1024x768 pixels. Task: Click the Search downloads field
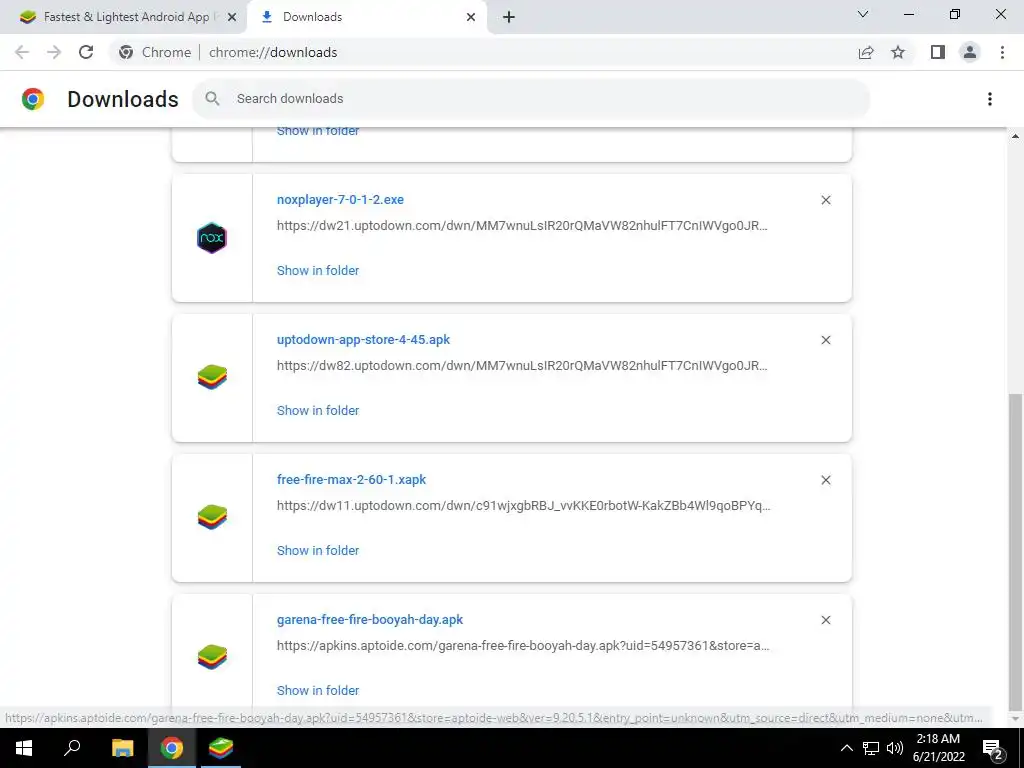pos(530,99)
